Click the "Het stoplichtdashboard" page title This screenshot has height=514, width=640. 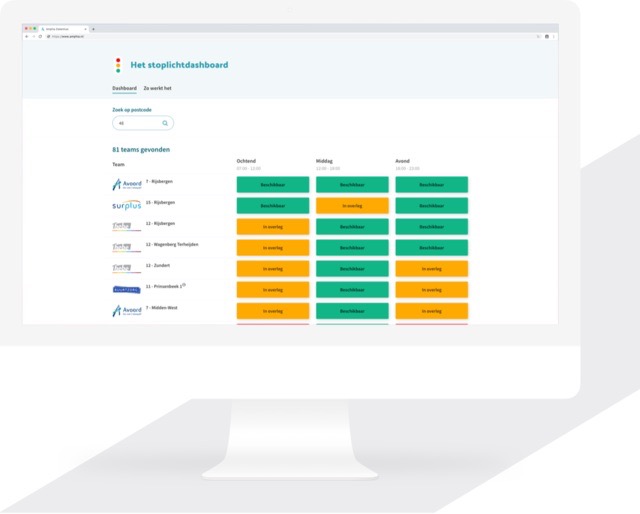pos(179,65)
